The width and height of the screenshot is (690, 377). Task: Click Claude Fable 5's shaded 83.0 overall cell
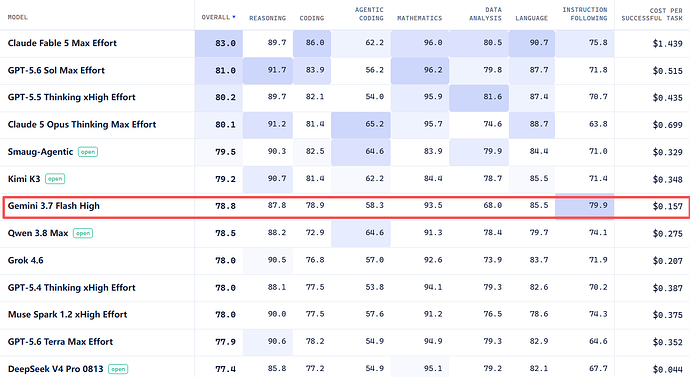pos(219,43)
